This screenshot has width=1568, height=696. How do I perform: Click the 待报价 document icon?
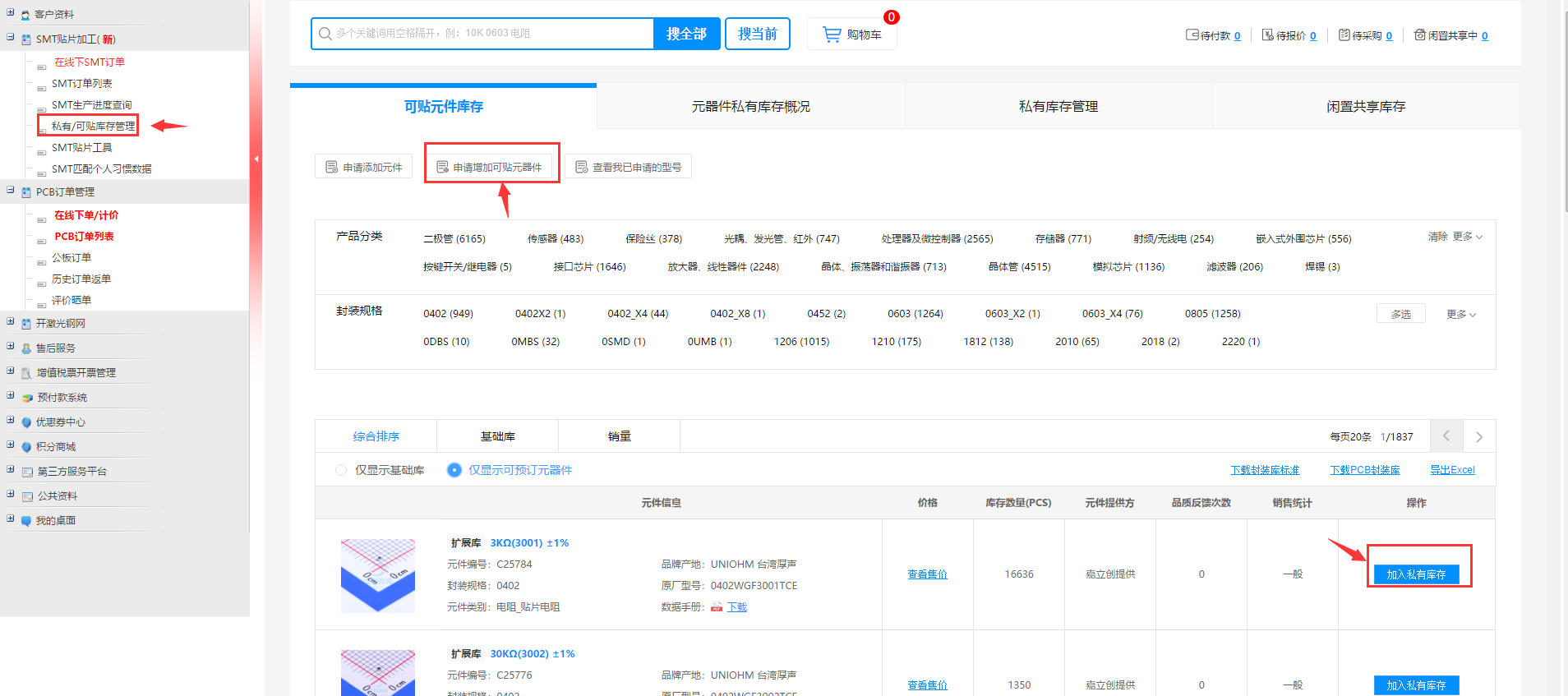pyautogui.click(x=1268, y=35)
